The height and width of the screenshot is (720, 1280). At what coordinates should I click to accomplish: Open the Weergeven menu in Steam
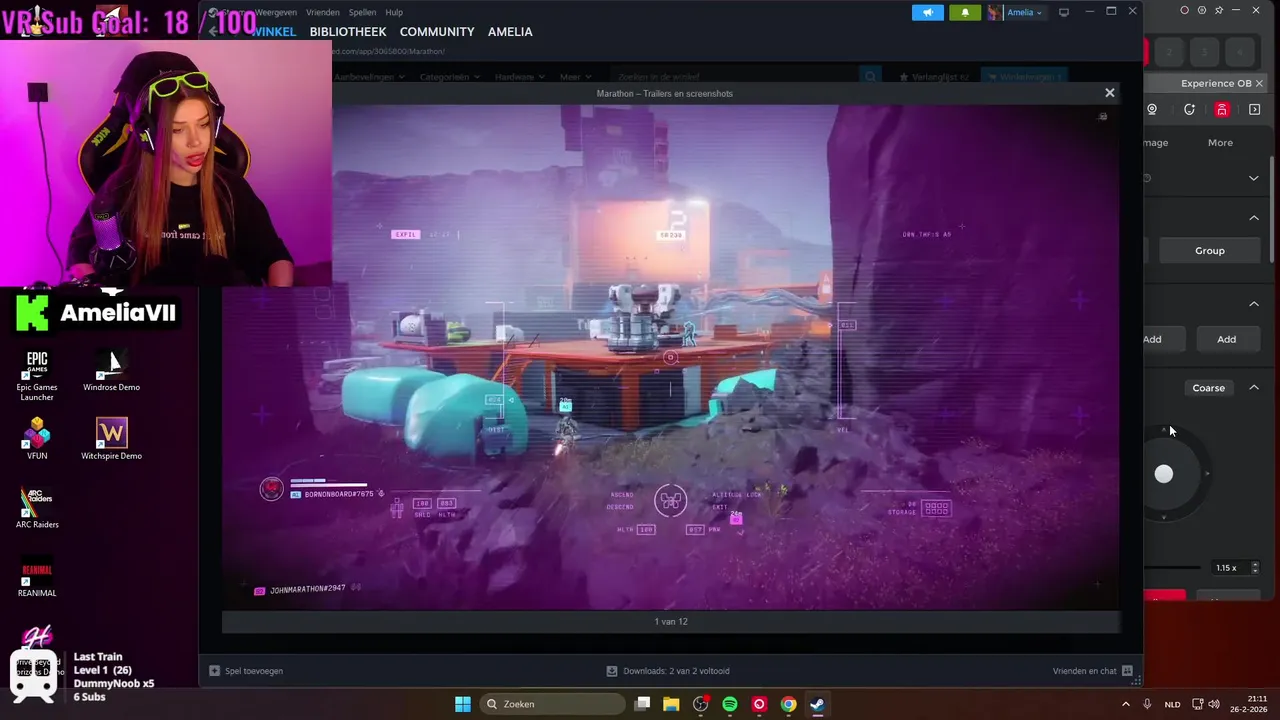276,12
